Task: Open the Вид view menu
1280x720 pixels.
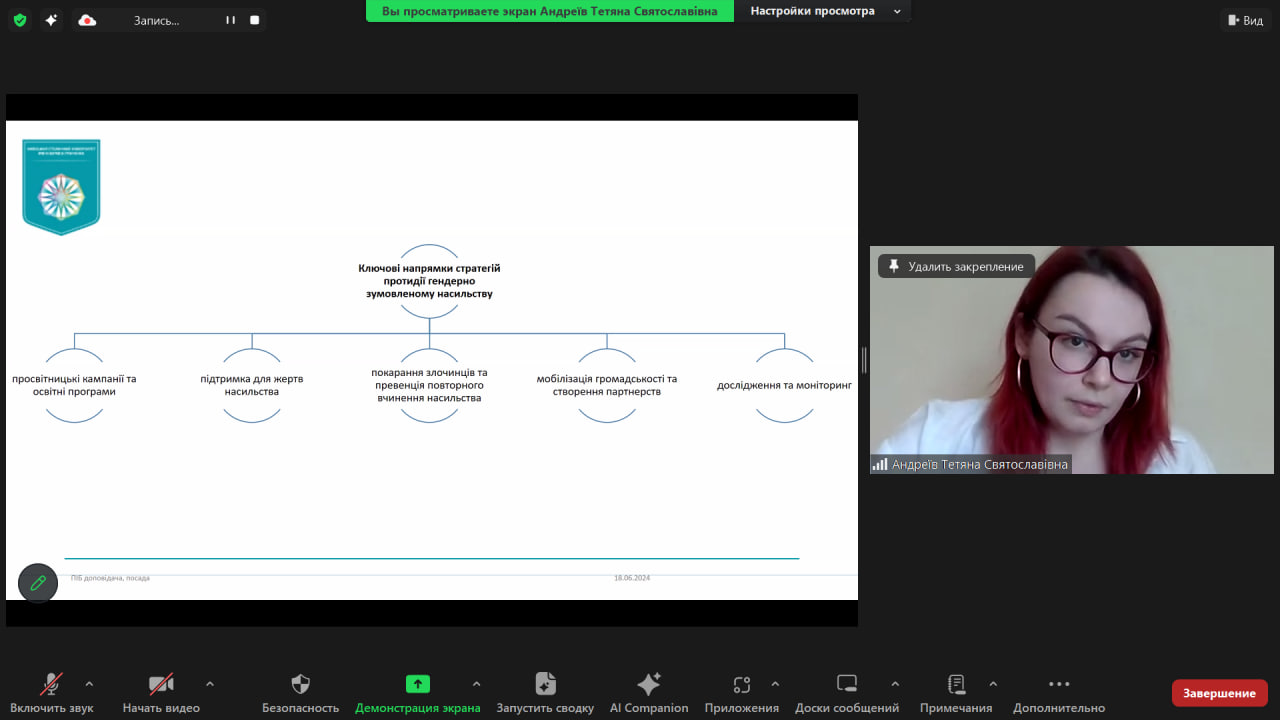Action: 1245,20
